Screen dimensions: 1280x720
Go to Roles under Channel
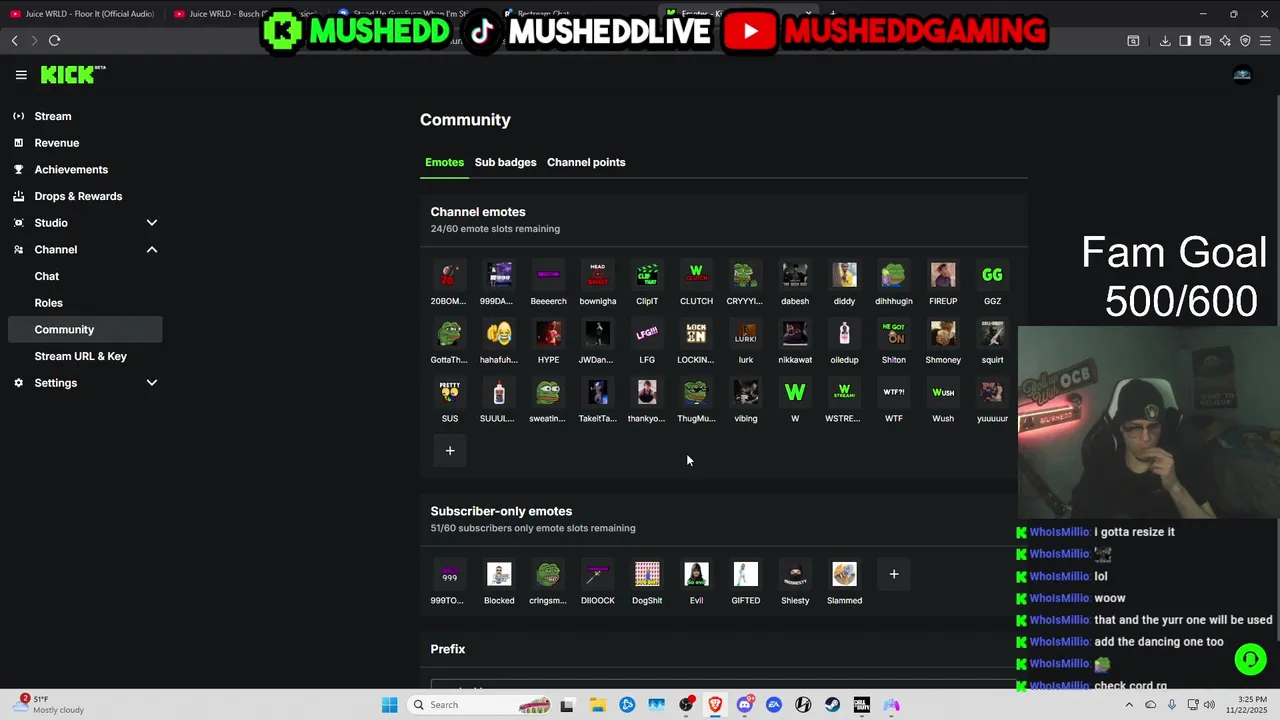84,303
